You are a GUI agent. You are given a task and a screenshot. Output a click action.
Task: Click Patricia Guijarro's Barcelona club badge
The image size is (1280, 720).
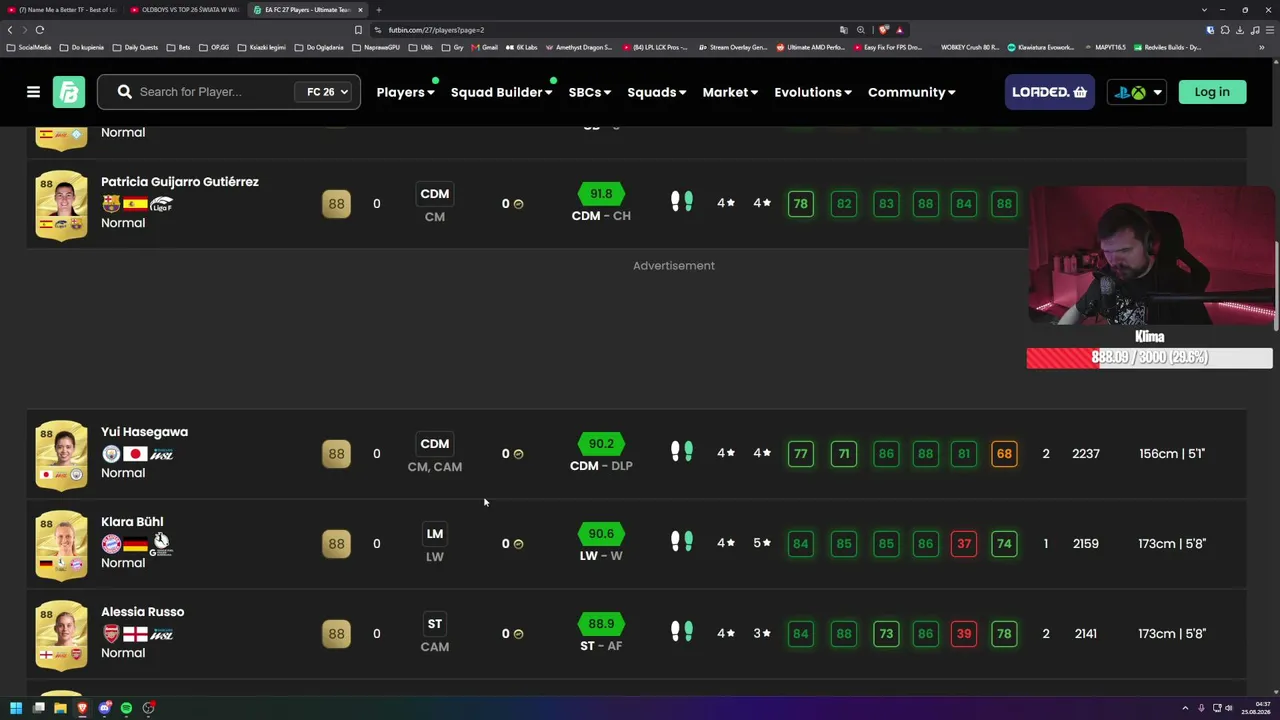click(x=111, y=204)
